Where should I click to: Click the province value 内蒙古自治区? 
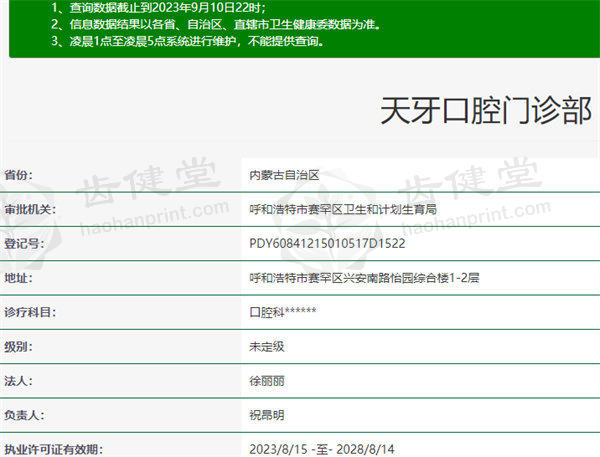pyautogui.click(x=284, y=175)
